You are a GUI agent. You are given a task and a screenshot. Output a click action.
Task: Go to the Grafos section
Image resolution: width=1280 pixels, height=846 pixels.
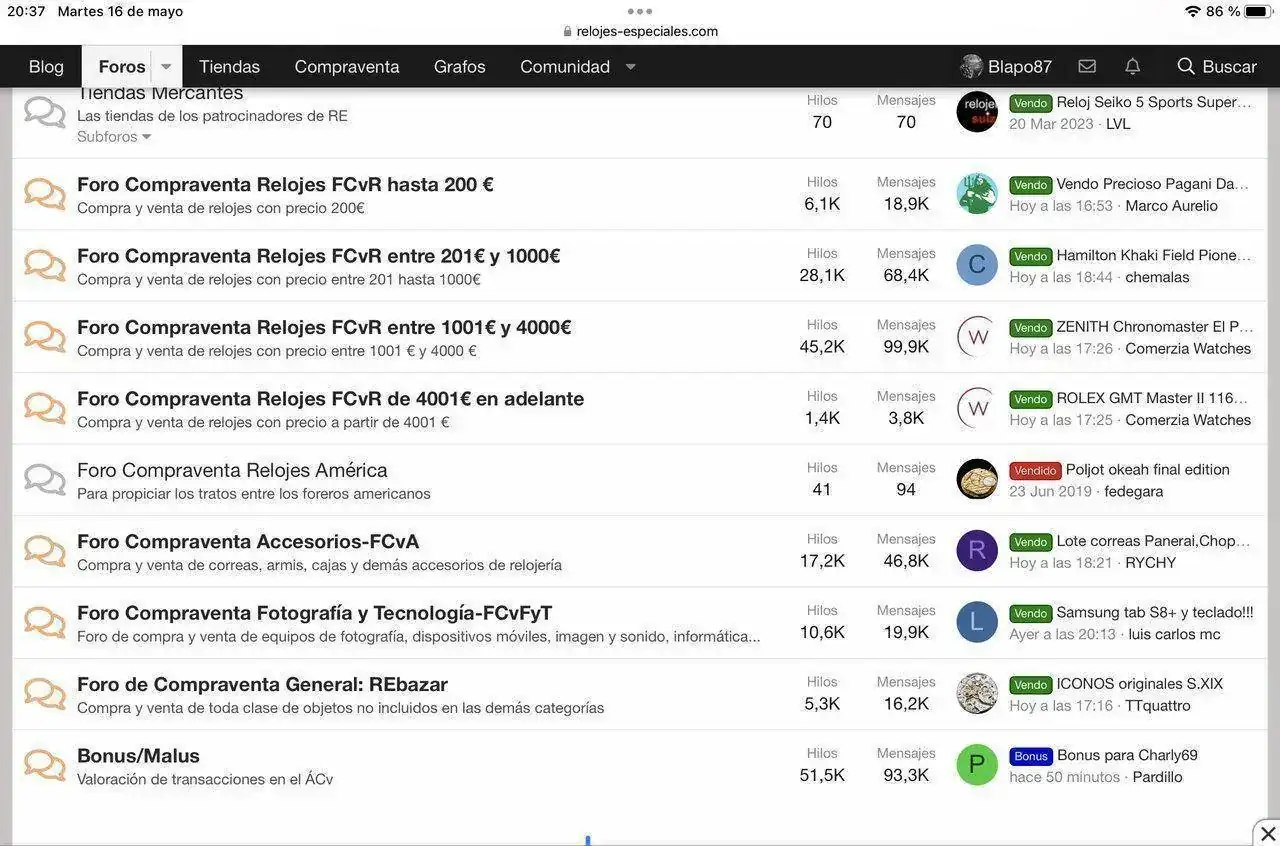click(459, 66)
